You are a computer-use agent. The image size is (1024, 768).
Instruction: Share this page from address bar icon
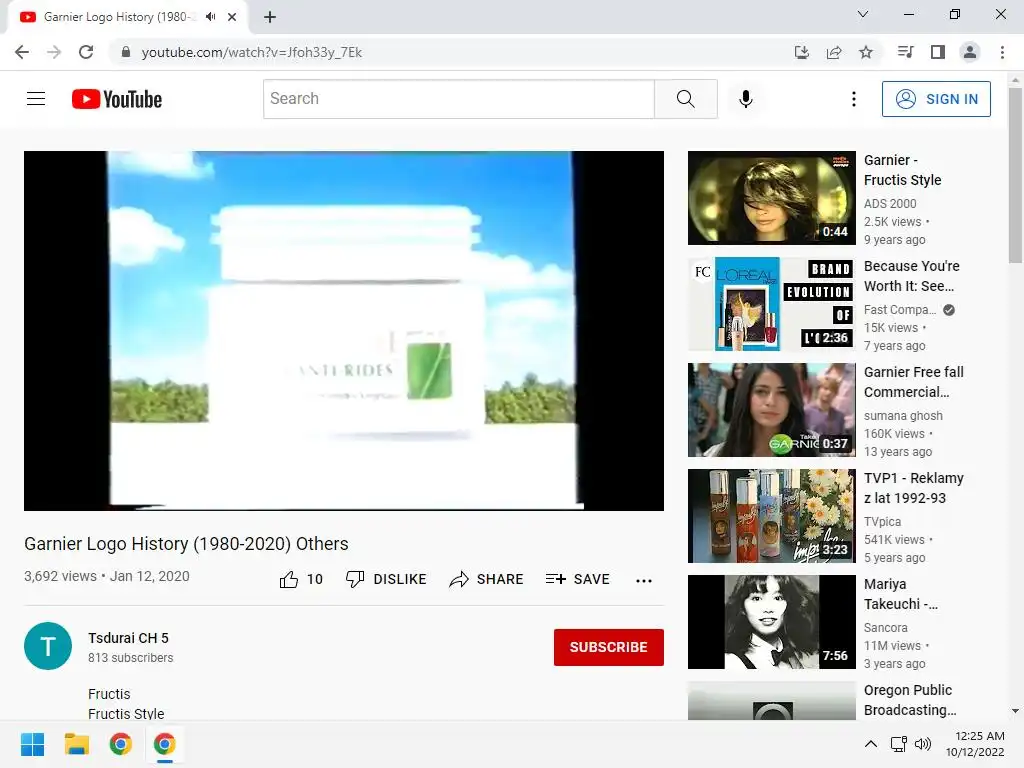click(x=834, y=52)
